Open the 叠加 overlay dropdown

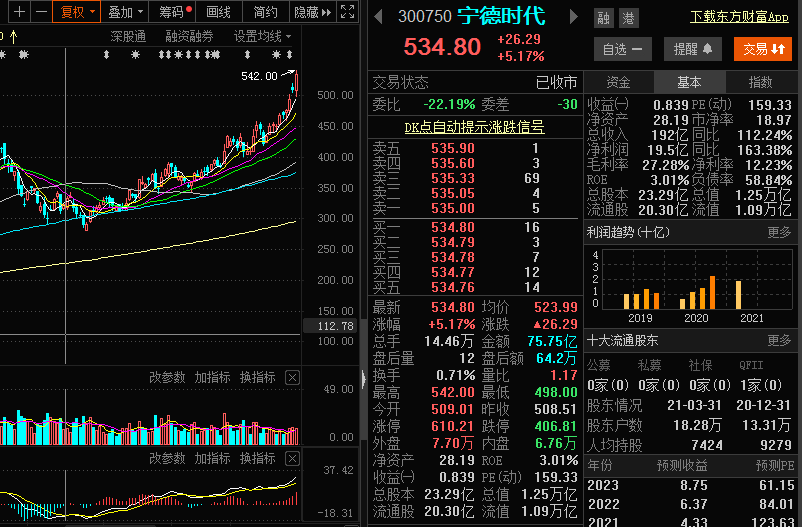[125, 12]
